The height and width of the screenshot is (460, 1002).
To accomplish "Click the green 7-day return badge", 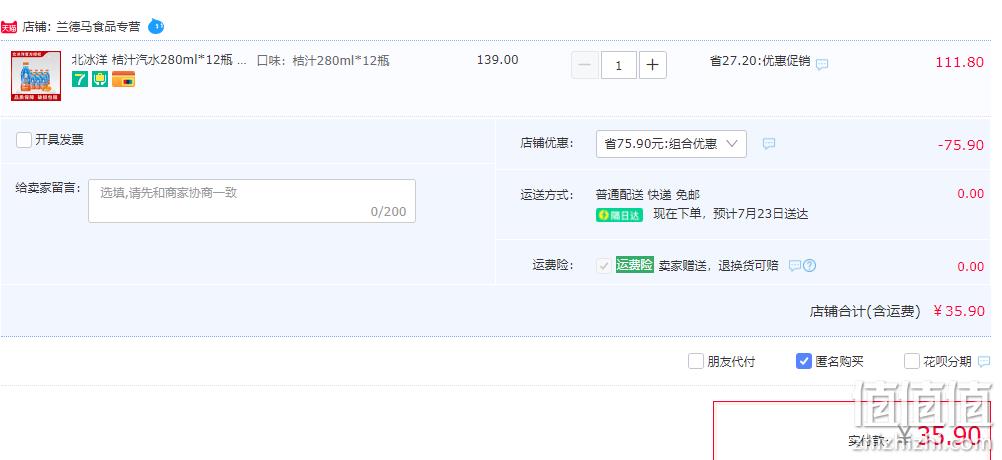I will (x=80, y=79).
